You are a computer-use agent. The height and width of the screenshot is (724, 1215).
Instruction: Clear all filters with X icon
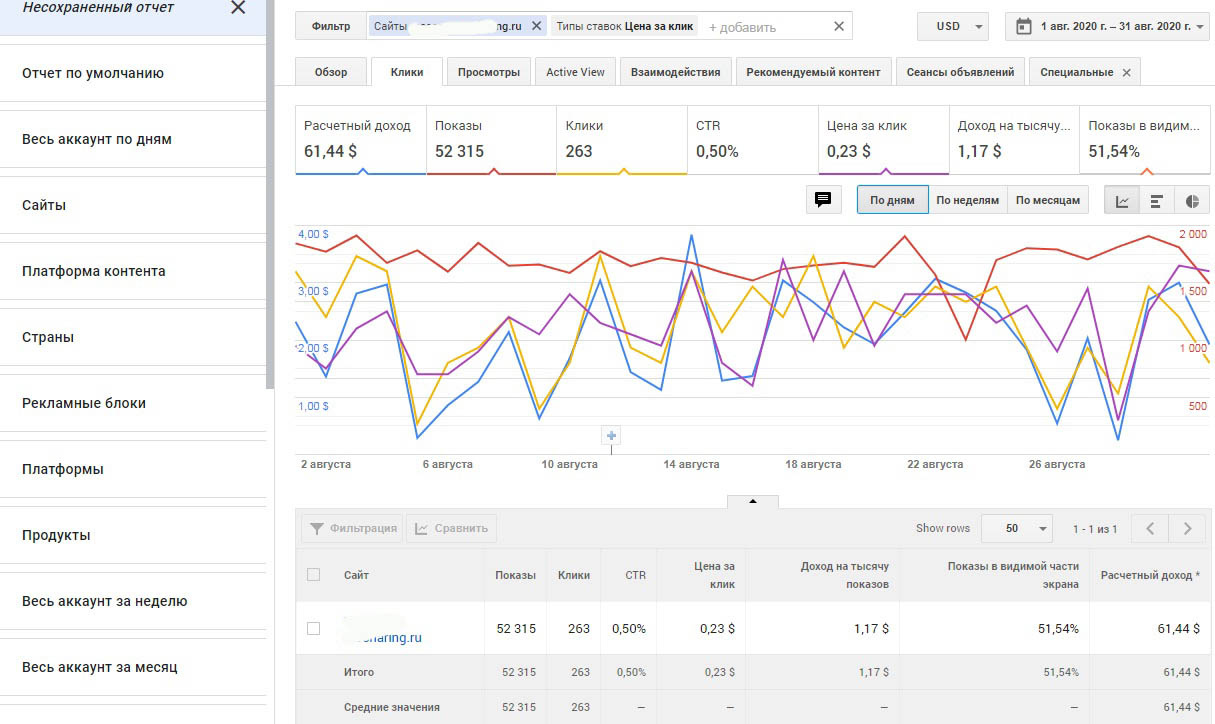pyautogui.click(x=838, y=26)
